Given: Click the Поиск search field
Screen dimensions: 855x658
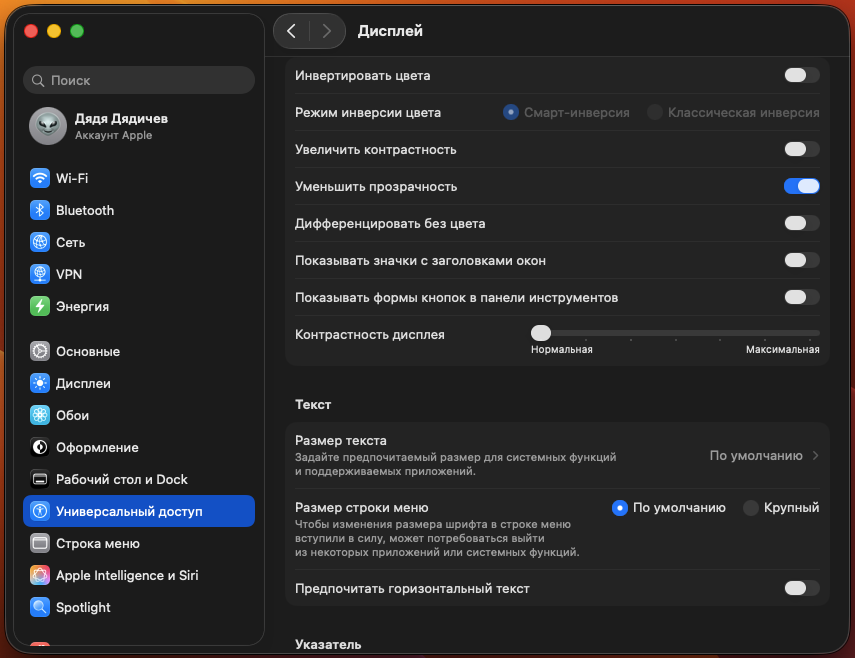Looking at the screenshot, I should coord(139,80).
